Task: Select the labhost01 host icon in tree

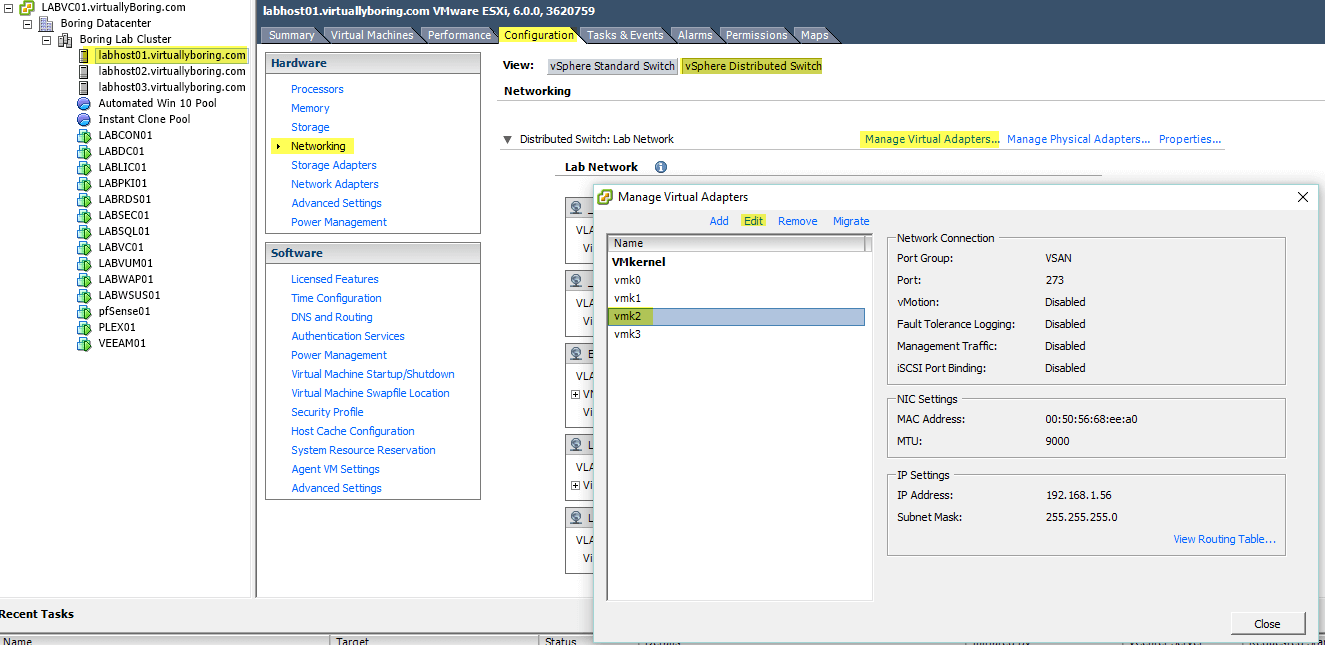Action: click(84, 56)
